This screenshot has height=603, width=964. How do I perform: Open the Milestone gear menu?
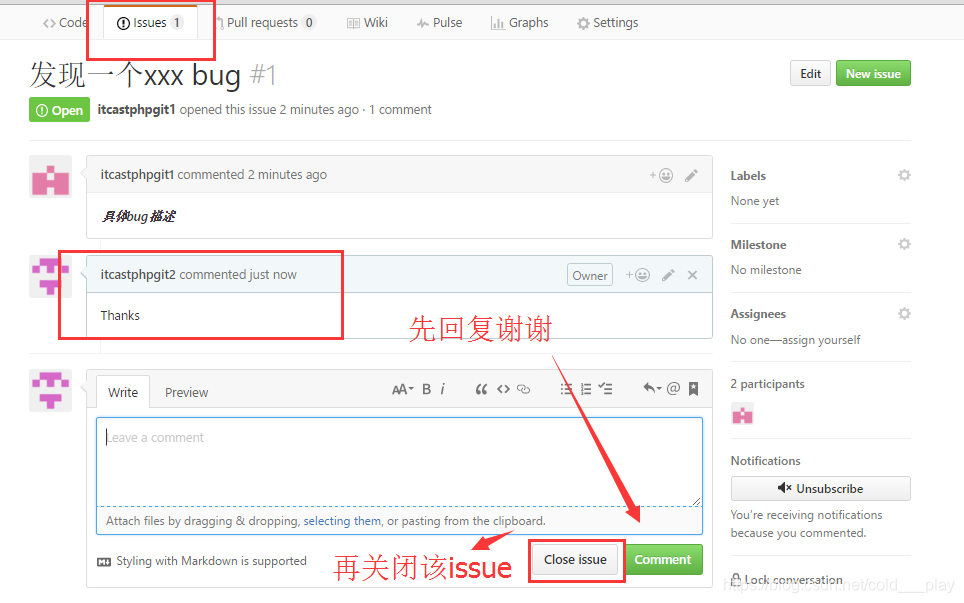pyautogui.click(x=904, y=244)
